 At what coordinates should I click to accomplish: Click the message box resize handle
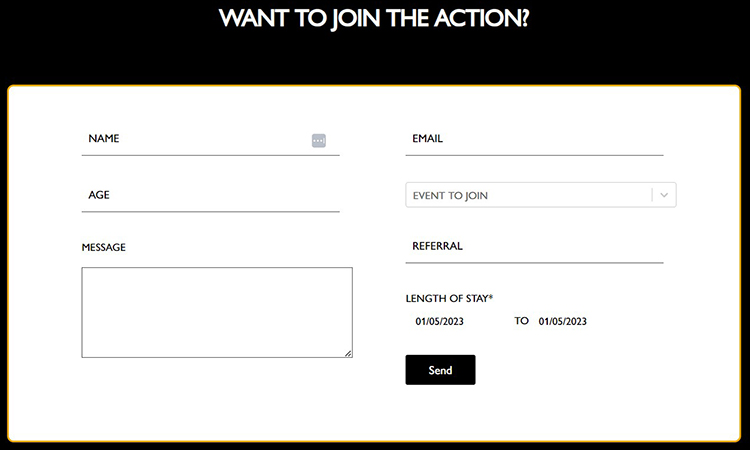pyautogui.click(x=348, y=353)
